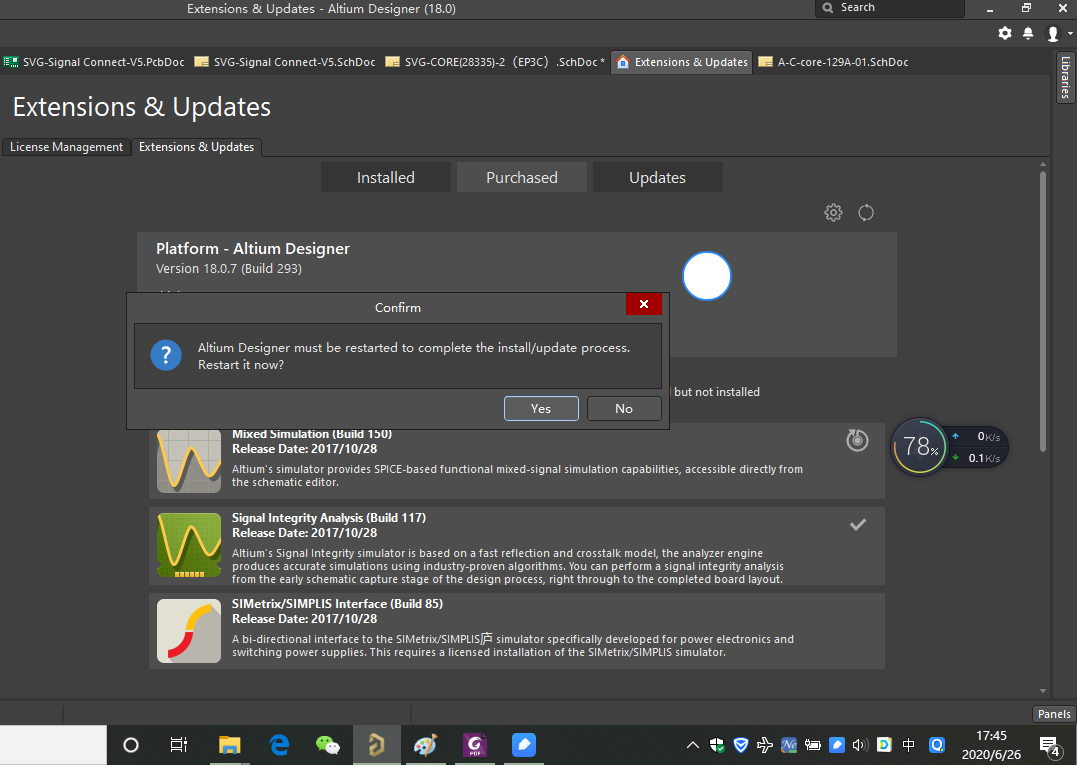Show hidden system tray icons

pyautogui.click(x=693, y=745)
